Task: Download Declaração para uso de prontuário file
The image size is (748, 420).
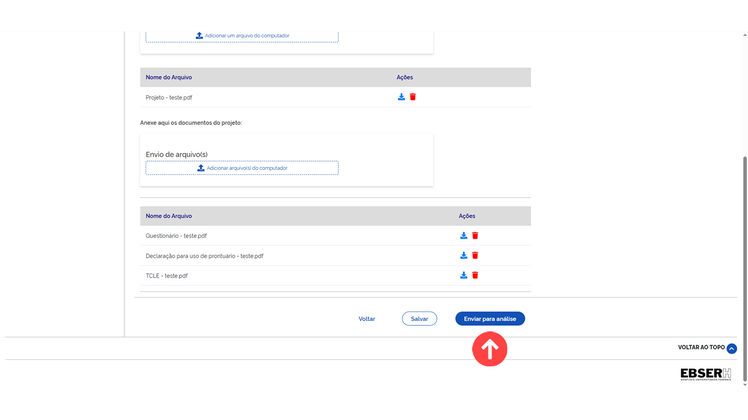Action: click(463, 256)
